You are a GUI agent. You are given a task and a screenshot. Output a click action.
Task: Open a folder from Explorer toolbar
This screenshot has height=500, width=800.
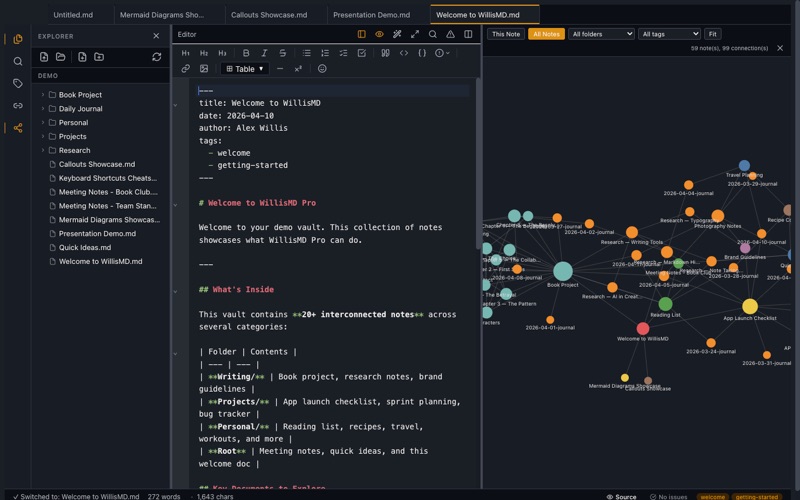click(x=61, y=57)
